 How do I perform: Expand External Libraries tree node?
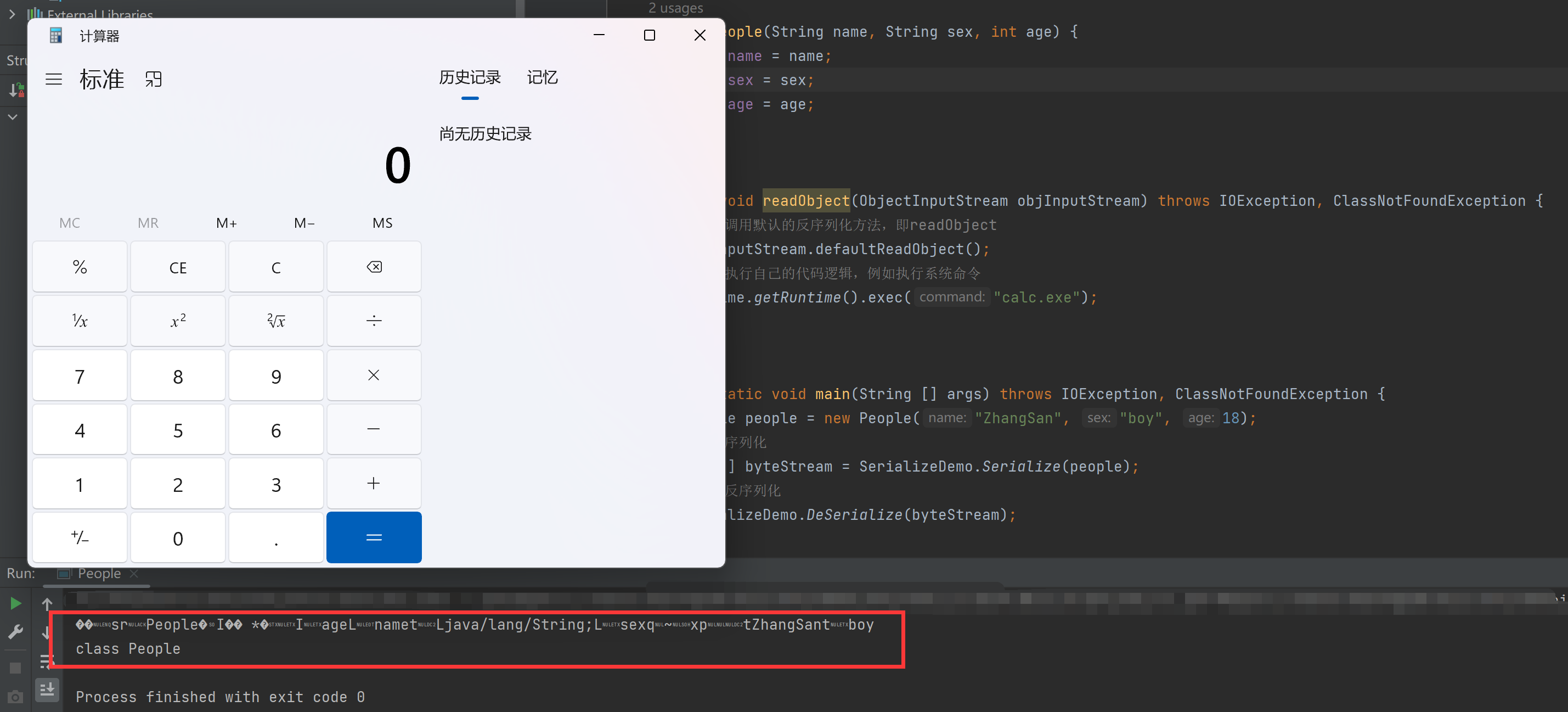coord(12,13)
